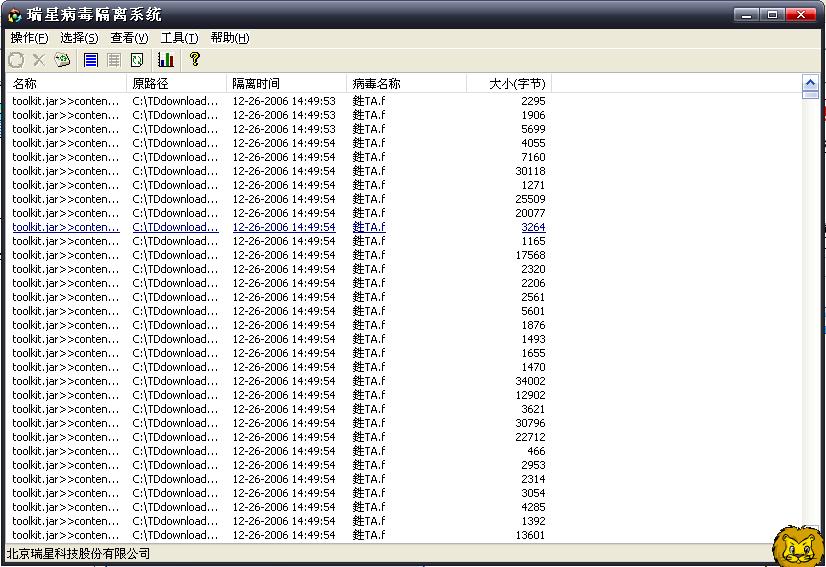This screenshot has width=826, height=567.
Task: Select the row with size 2320
Action: click(x=279, y=269)
